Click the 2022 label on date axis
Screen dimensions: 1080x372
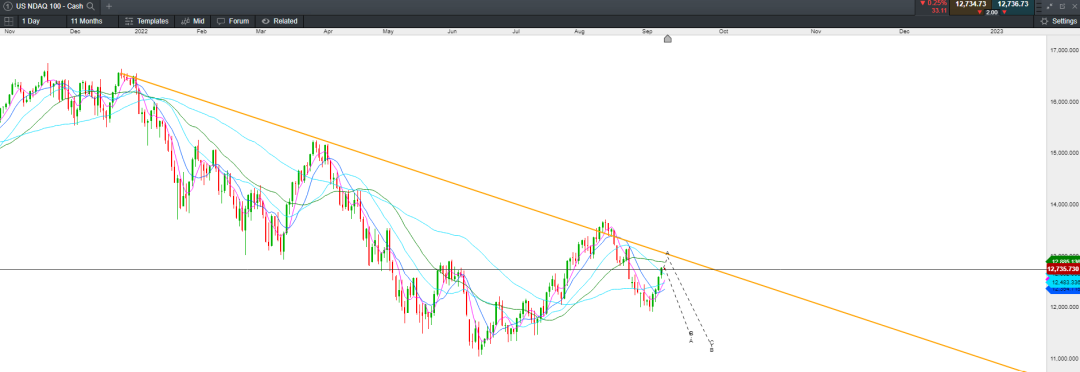coord(141,31)
